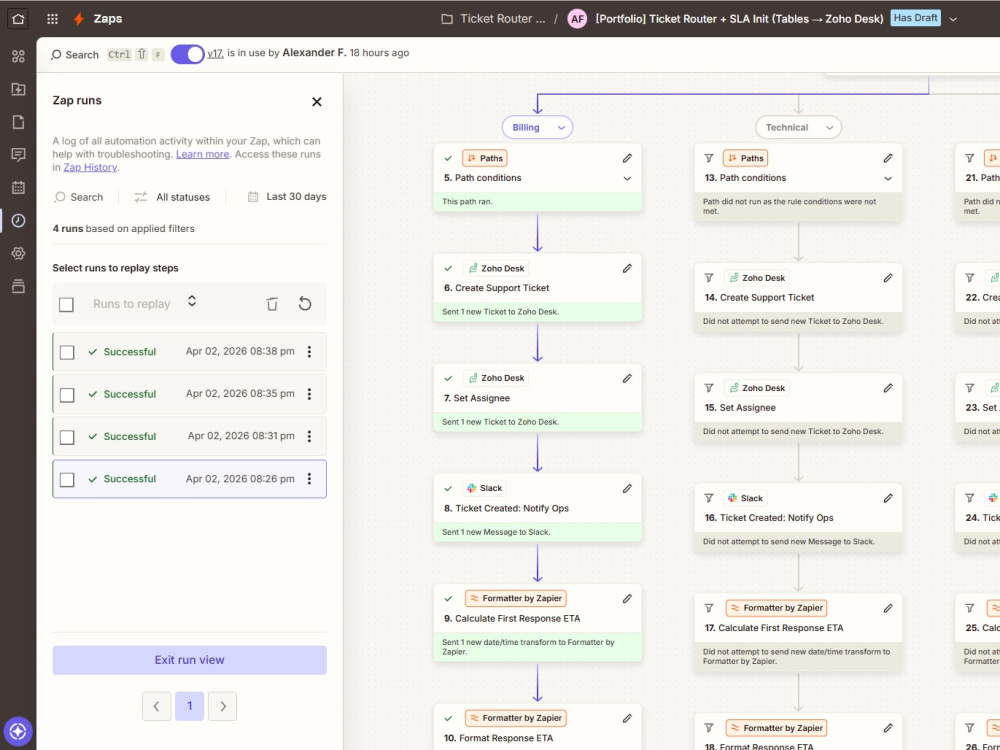This screenshot has height=750, width=1000.
Task: Open the dashboard tiles sidebar icon
Action: point(18,56)
